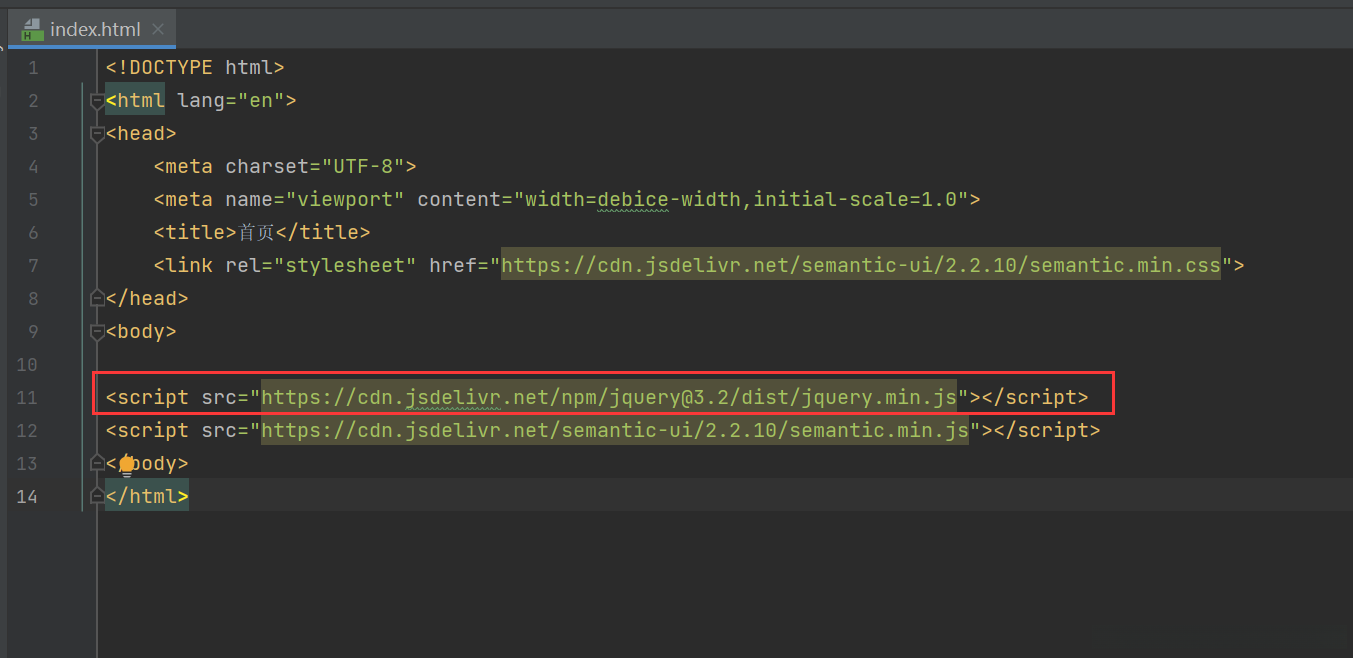Click line number 7 in the gutter
1353x658 pixels.
tap(33, 266)
